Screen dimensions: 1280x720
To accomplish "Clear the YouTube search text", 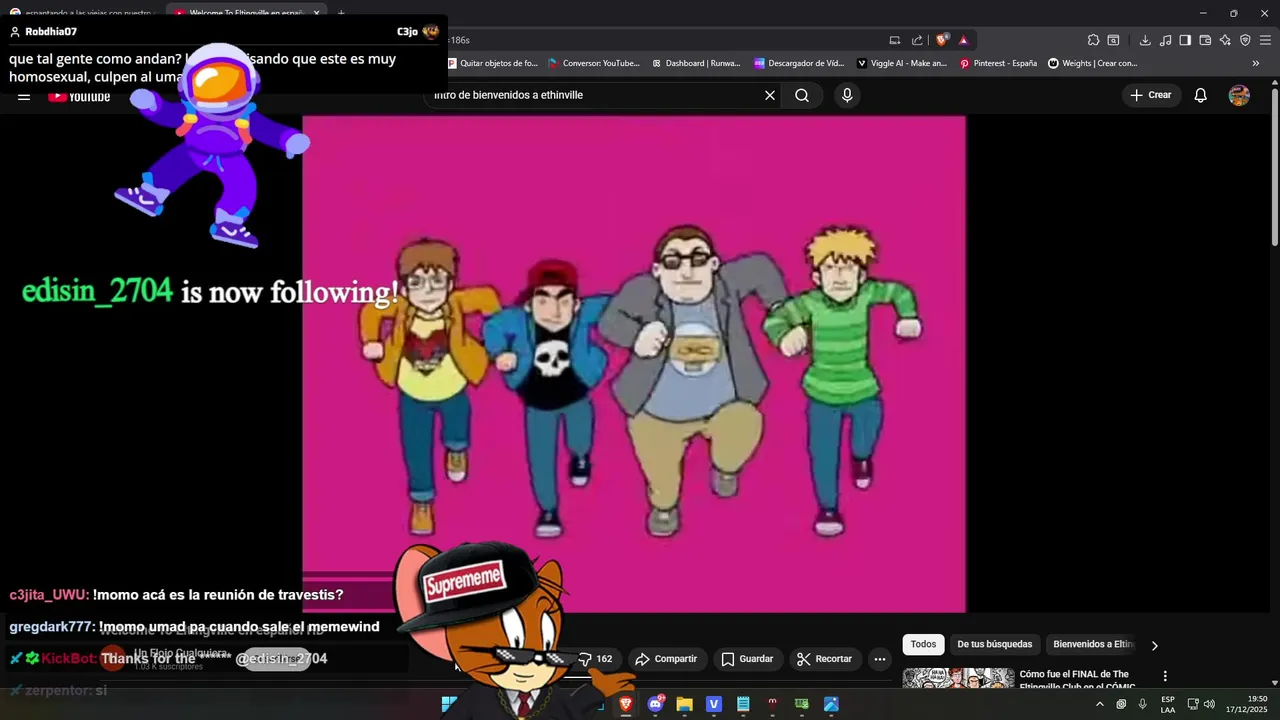I will [770, 95].
